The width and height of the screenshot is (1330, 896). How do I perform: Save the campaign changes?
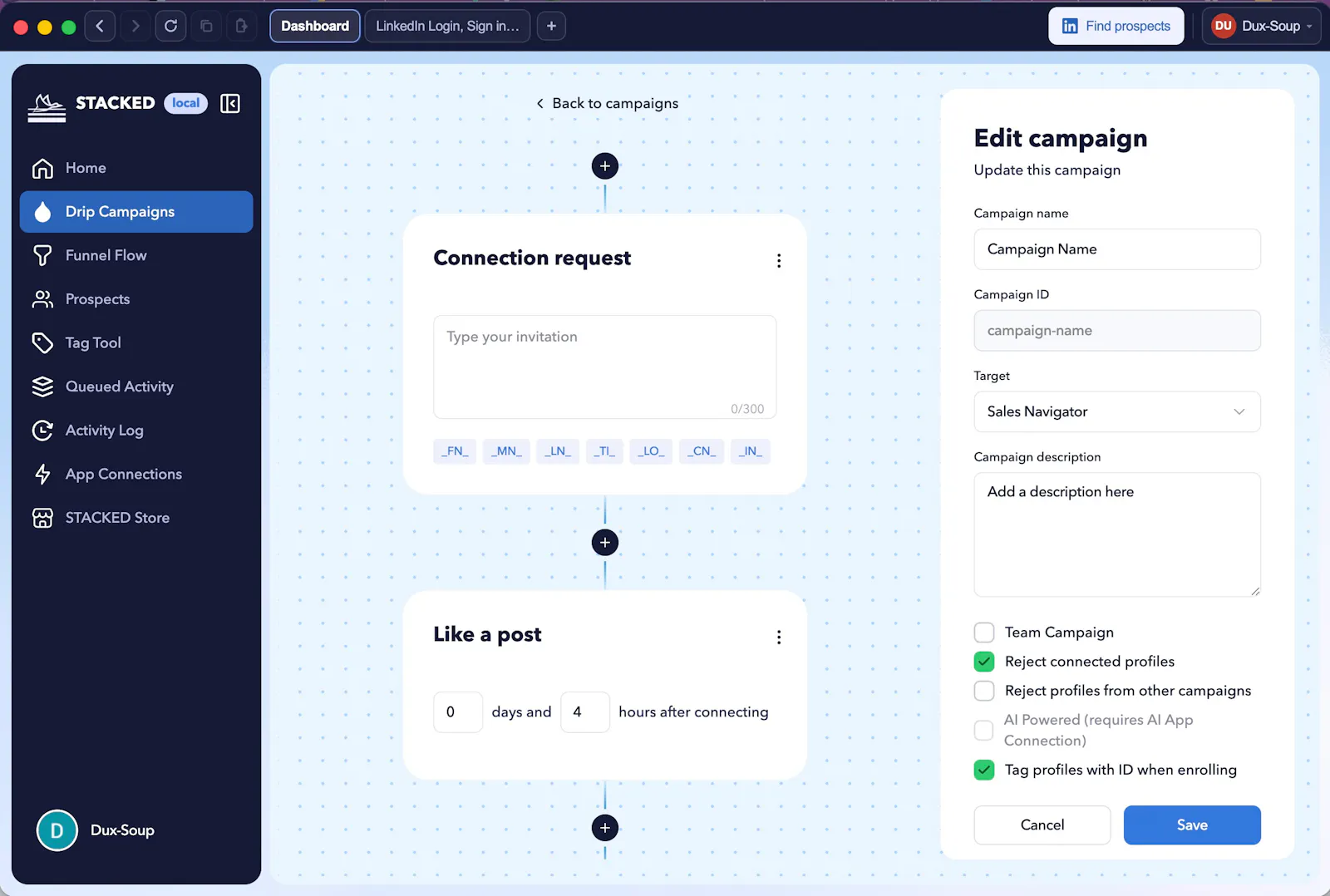[x=1192, y=825]
